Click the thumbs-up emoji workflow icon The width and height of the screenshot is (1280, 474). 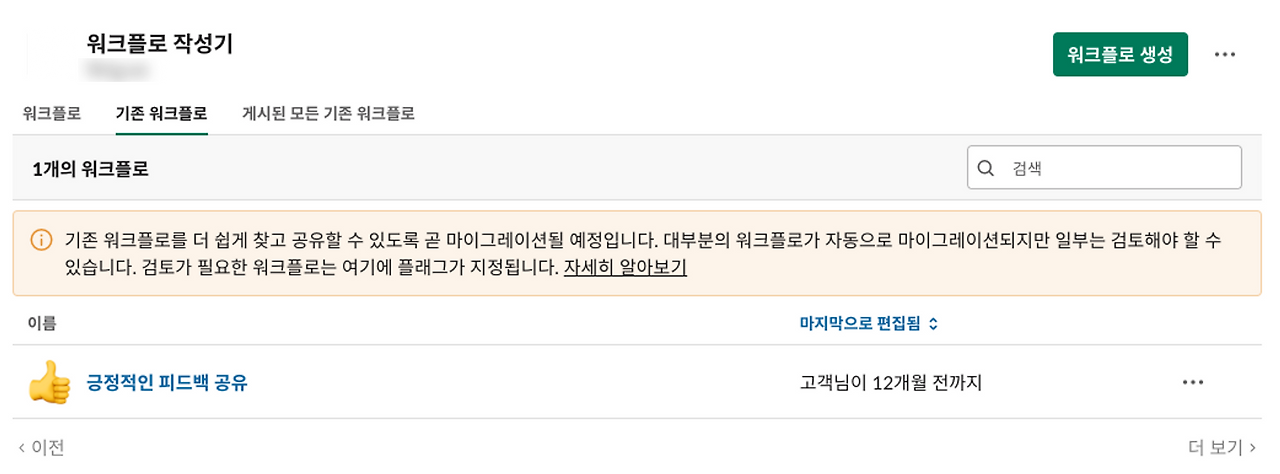pyautogui.click(x=49, y=382)
